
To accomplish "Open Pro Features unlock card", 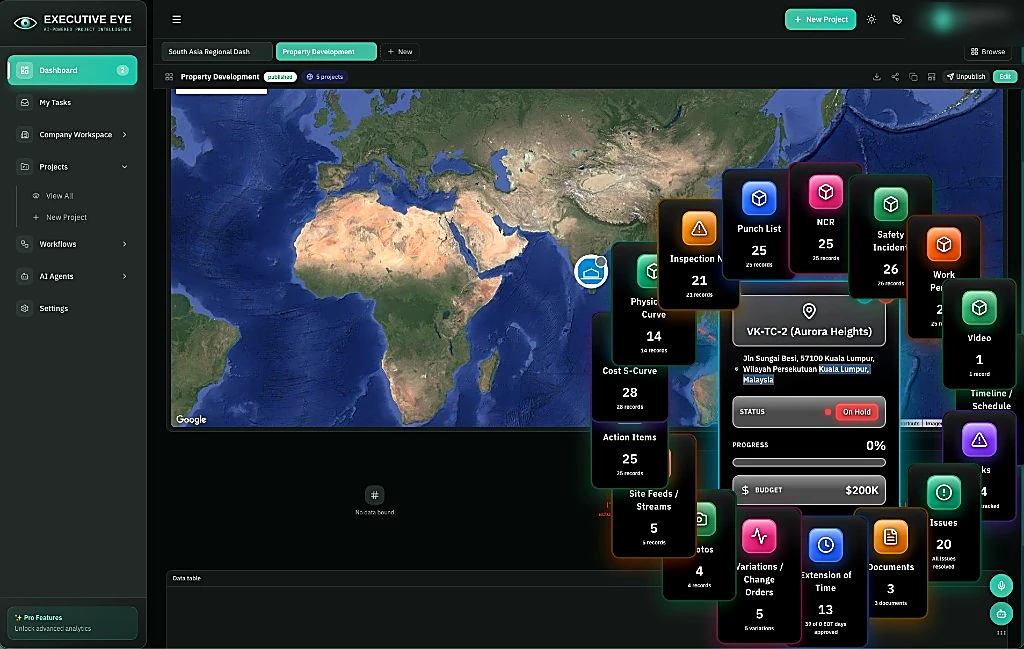I will pyautogui.click(x=72, y=623).
